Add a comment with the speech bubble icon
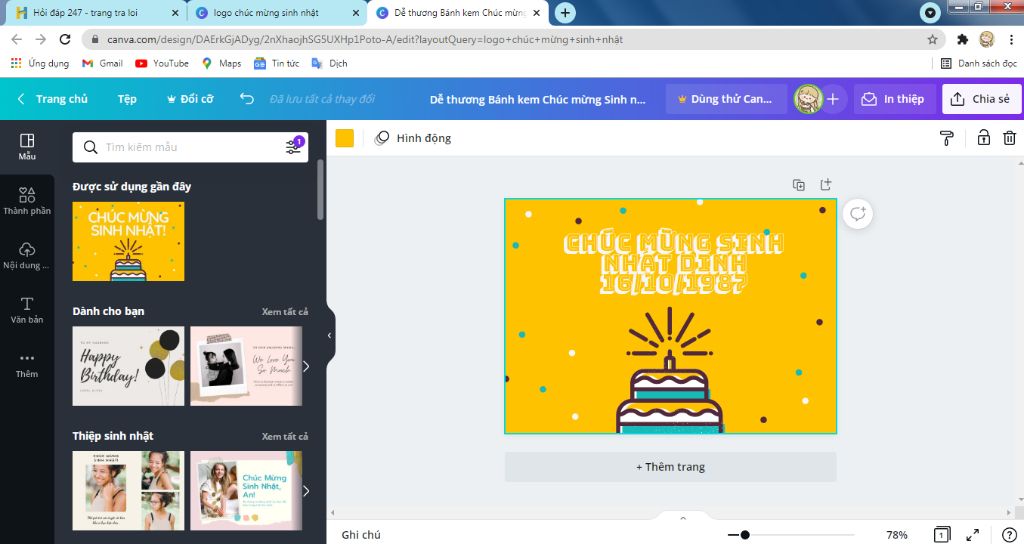 pos(857,214)
